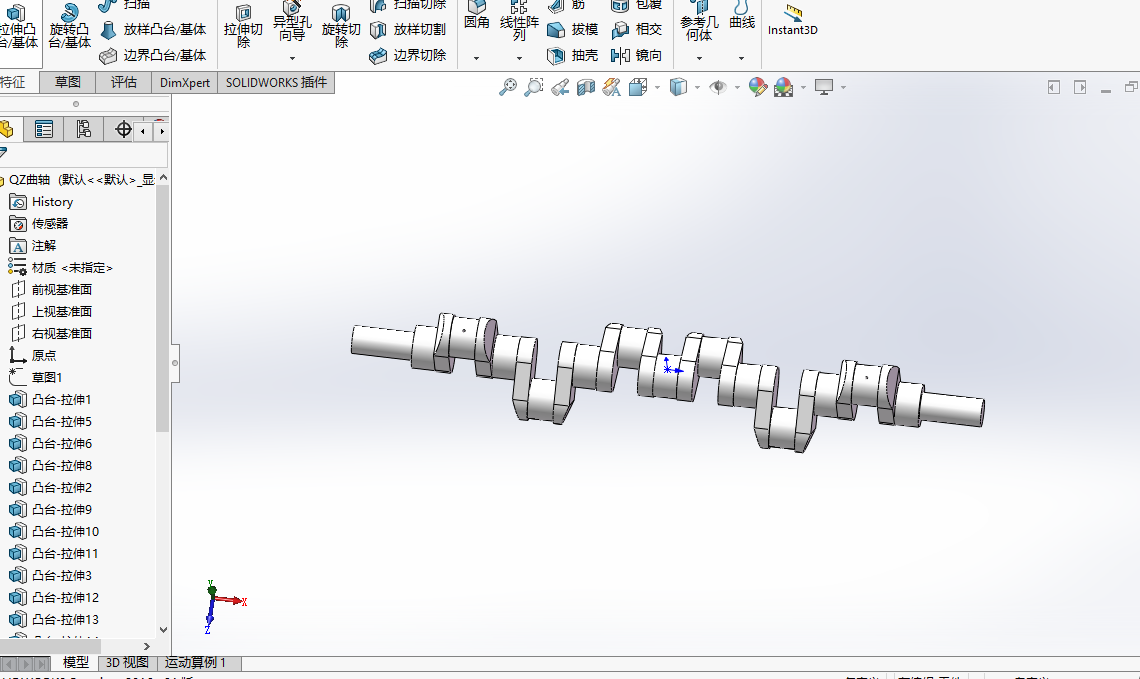Switch to the 草图 (Sketch) tab

[66, 83]
